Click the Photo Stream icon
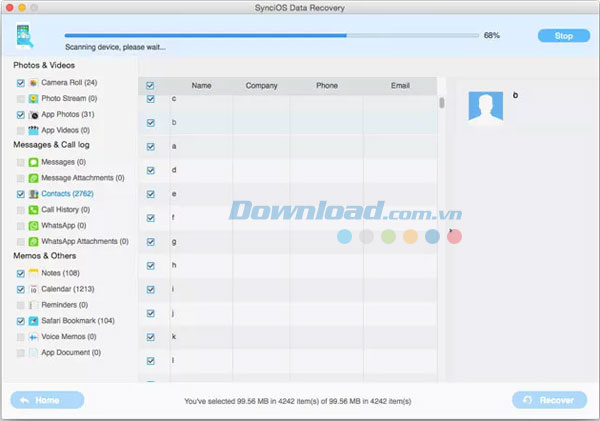 (34, 99)
